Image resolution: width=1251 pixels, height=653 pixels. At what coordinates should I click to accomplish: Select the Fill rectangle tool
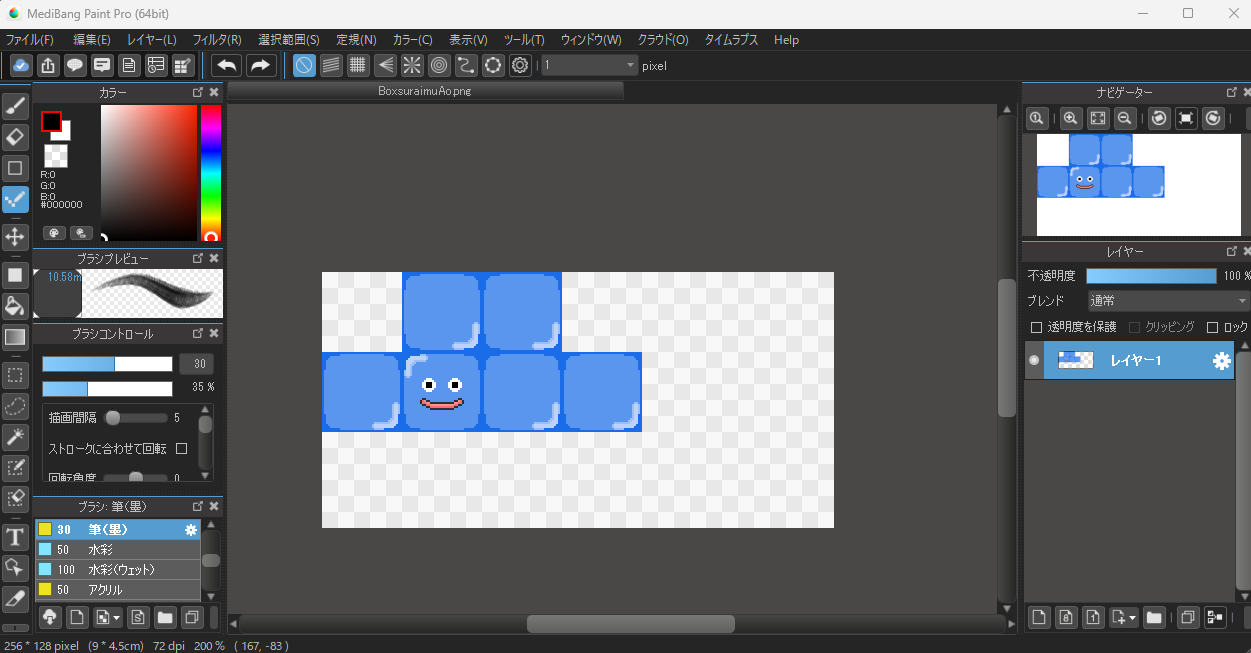[15, 275]
